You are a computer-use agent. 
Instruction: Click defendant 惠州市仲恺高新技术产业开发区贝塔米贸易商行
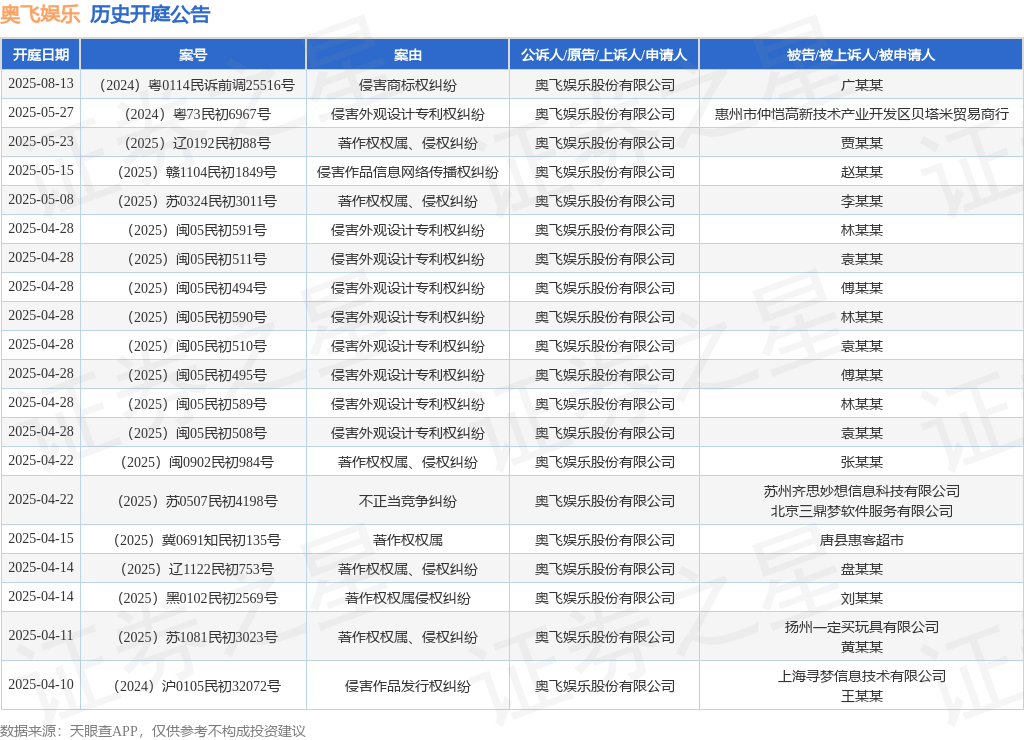click(861, 114)
